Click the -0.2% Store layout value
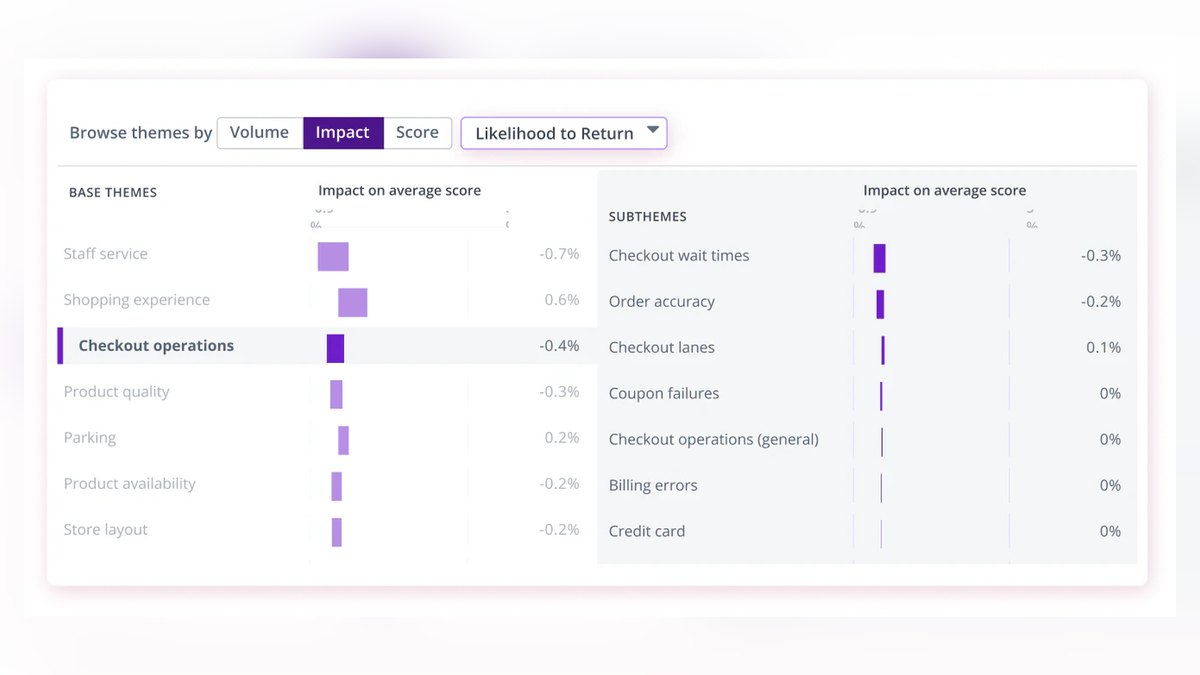 click(559, 530)
